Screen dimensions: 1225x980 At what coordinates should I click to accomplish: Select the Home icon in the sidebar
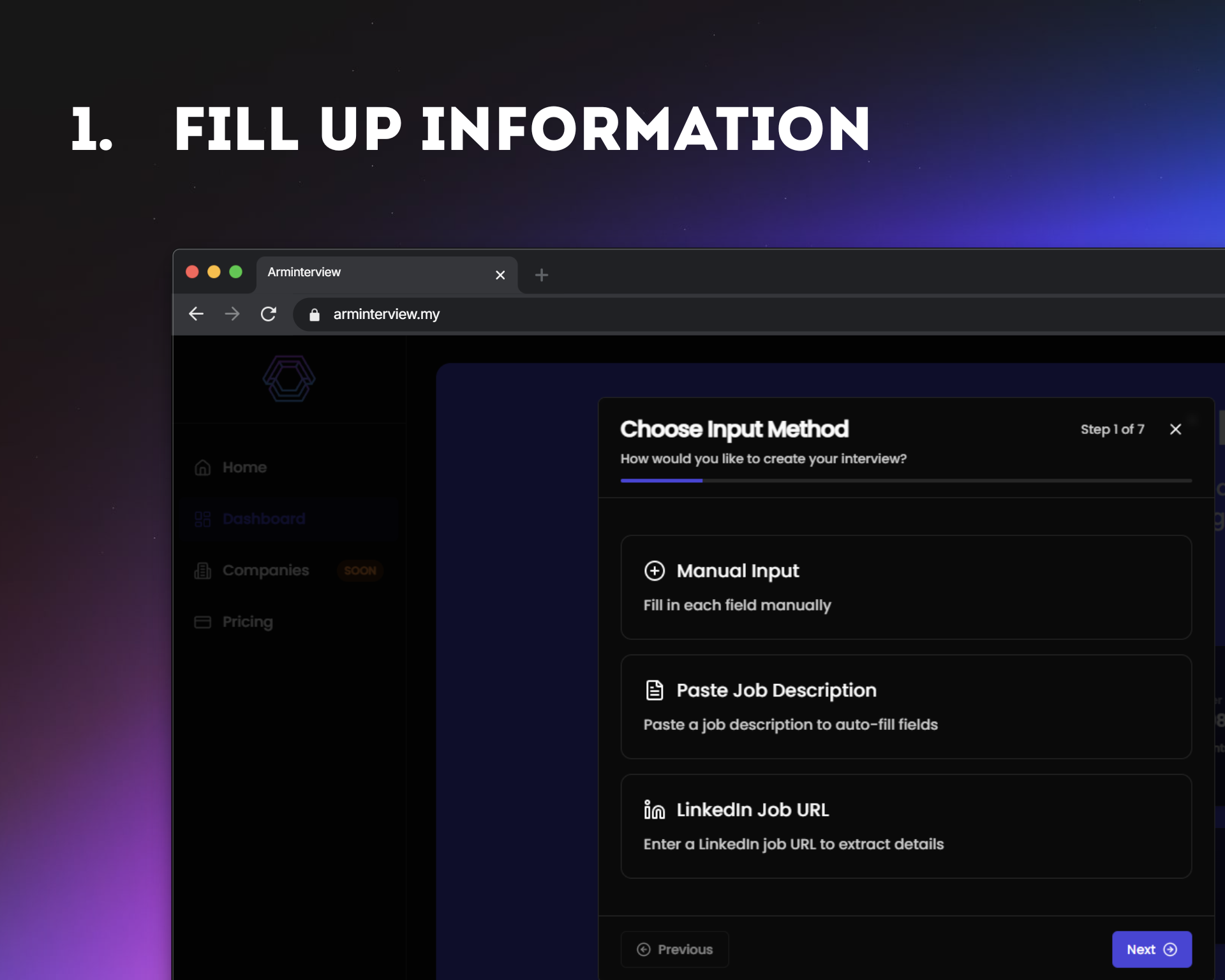point(202,467)
